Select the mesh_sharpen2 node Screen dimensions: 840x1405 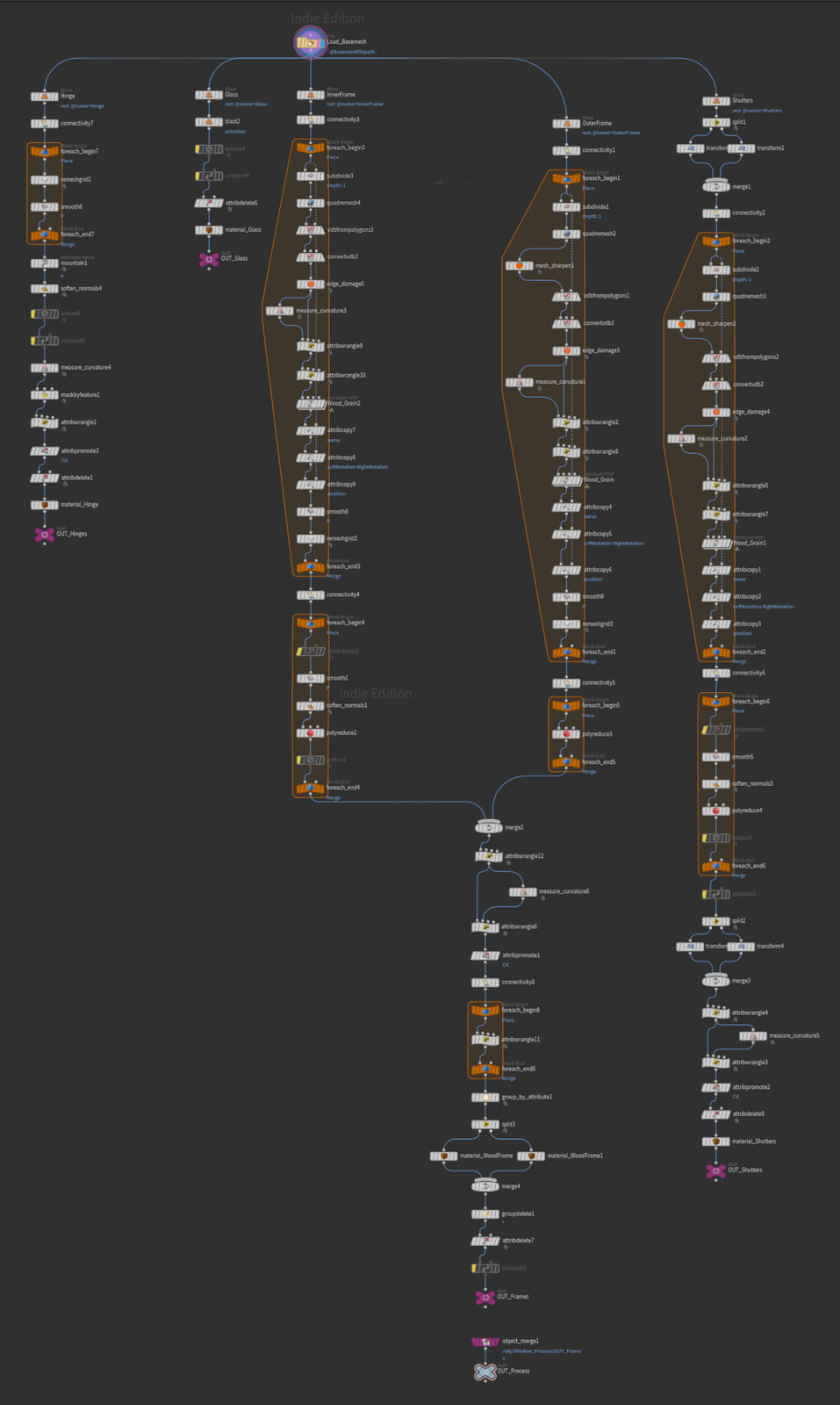coord(681,324)
